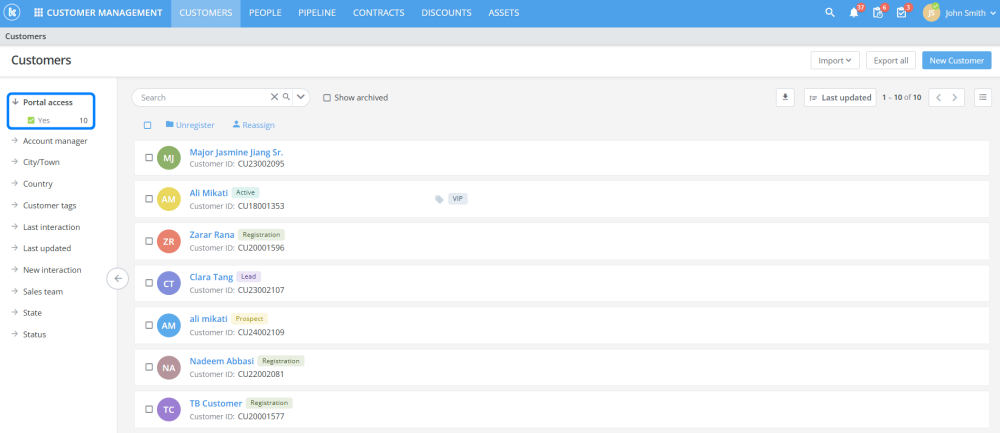Switch to the Customers tab
Screen dimensions: 1000x433
(205, 13)
